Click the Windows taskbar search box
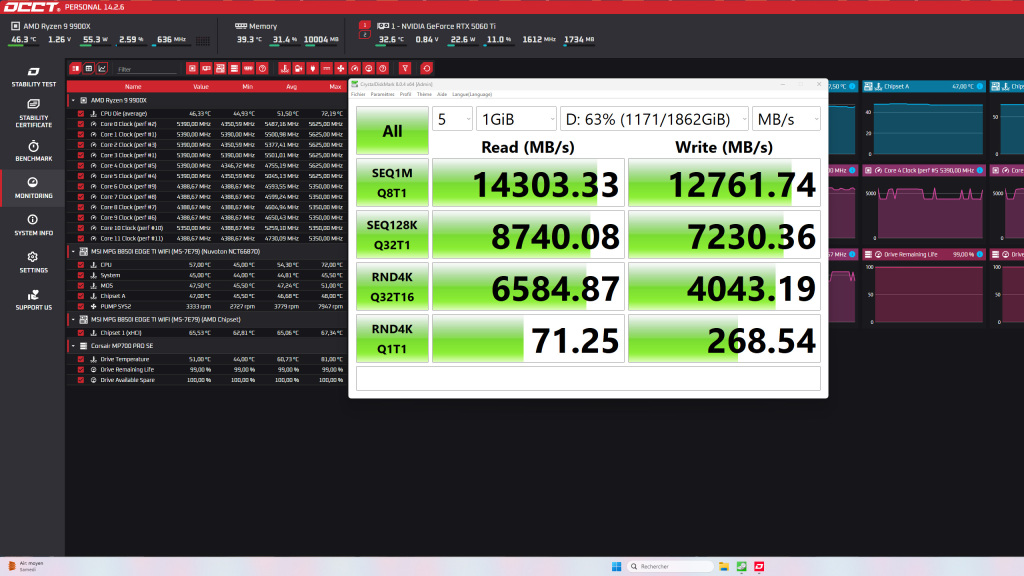 tap(671, 566)
